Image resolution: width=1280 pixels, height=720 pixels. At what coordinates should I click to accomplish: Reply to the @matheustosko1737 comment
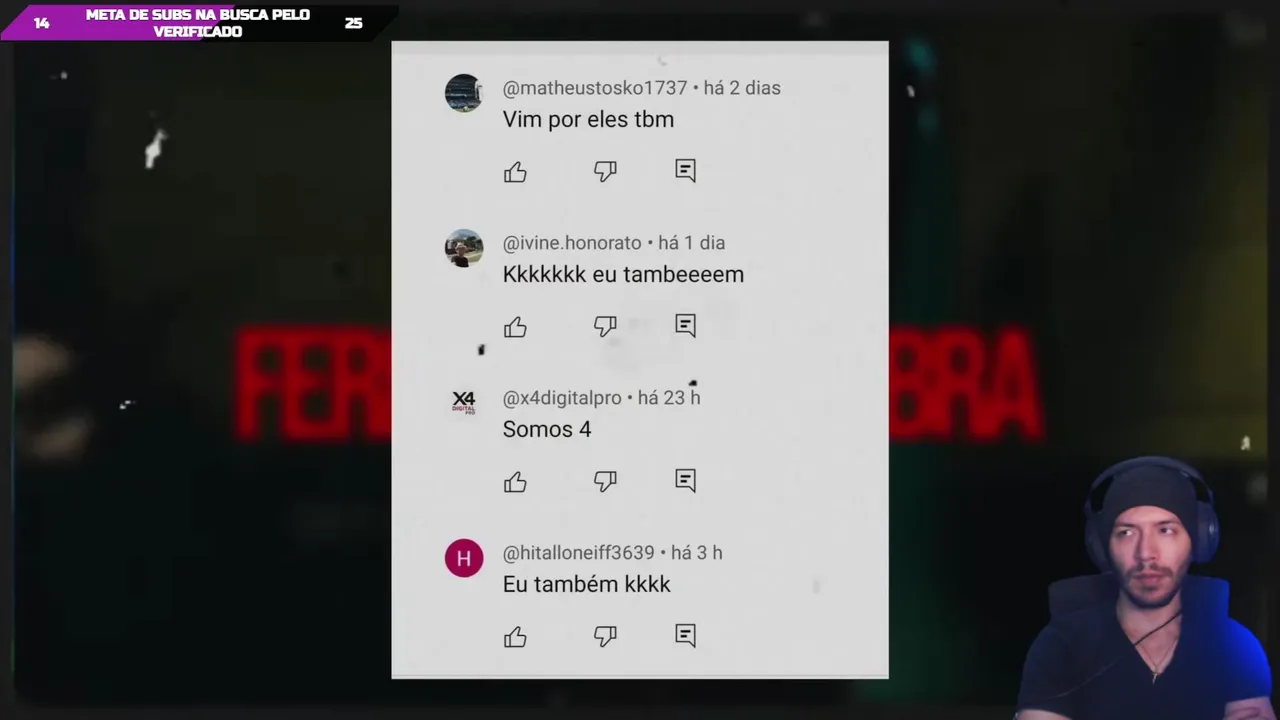tap(685, 170)
